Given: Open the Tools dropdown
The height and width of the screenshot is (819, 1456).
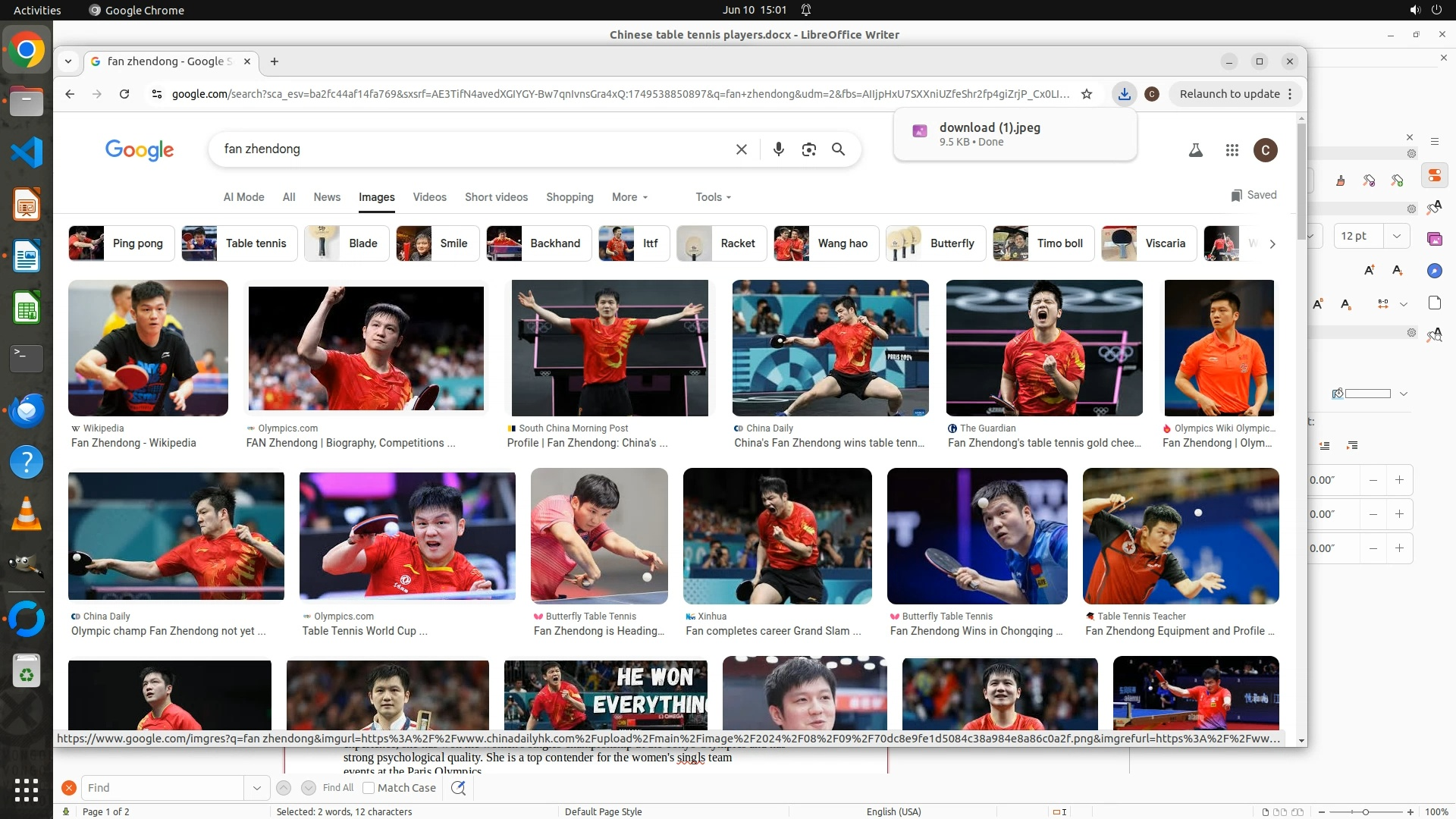Looking at the screenshot, I should [x=713, y=197].
